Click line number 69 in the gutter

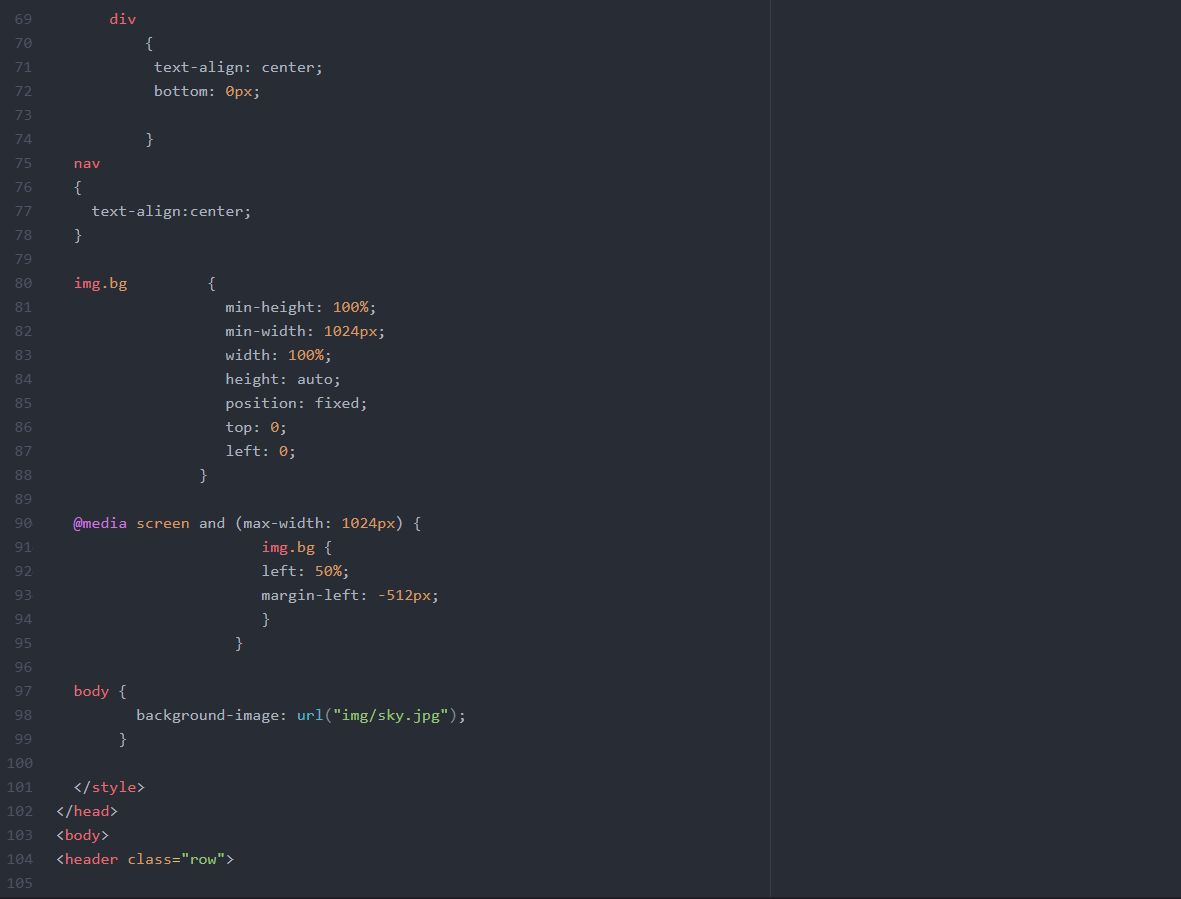tap(23, 18)
